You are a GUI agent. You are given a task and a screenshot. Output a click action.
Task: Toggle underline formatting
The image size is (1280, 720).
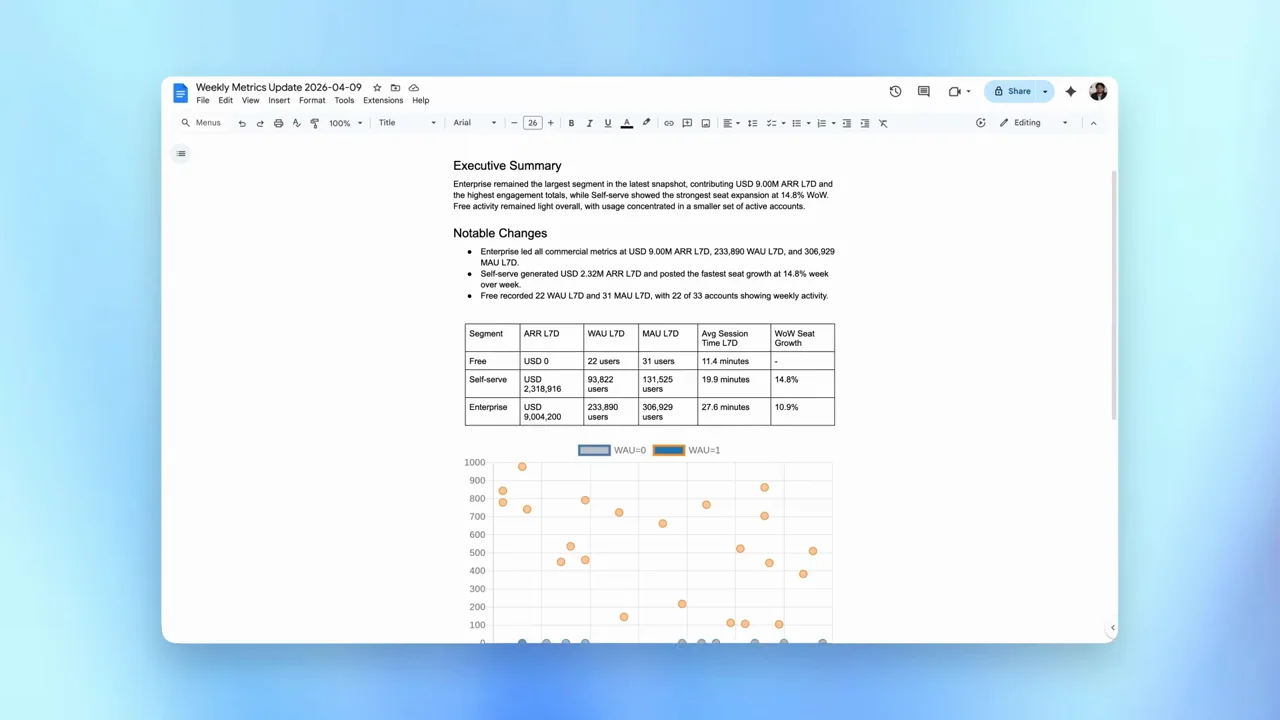click(607, 123)
